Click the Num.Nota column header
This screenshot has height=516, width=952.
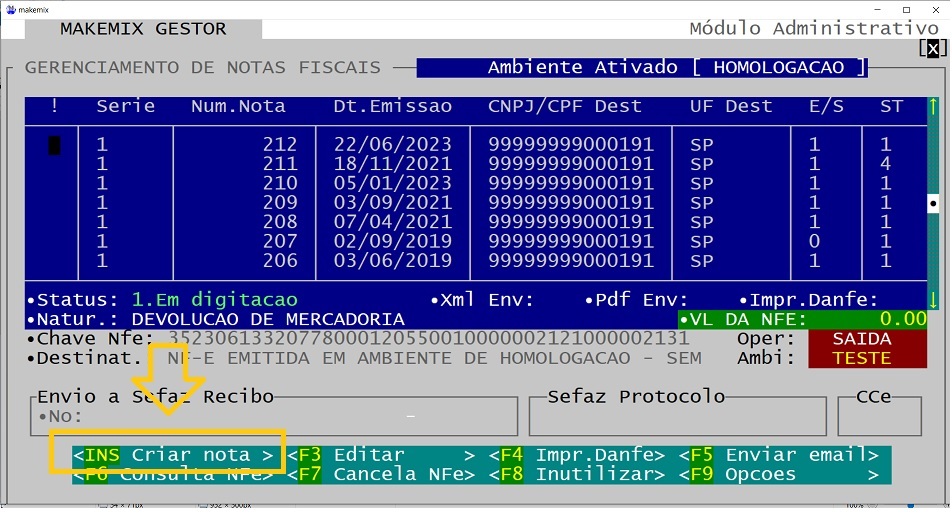click(x=238, y=106)
